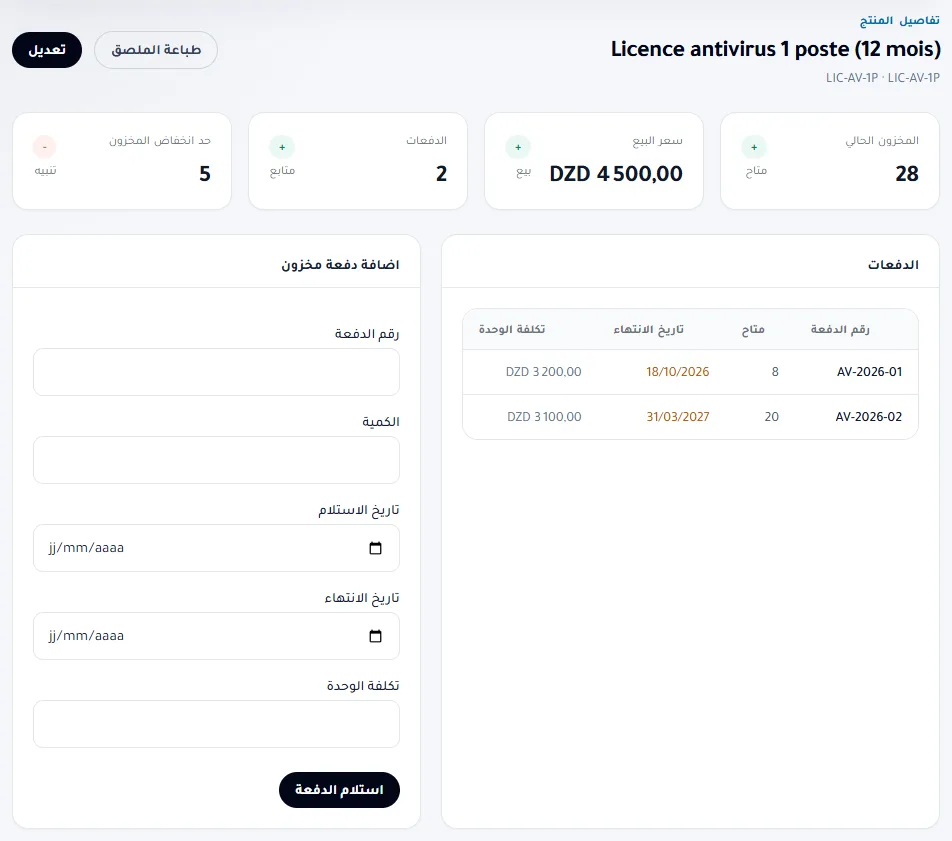This screenshot has width=952, height=841.
Task: Click the تكلفة الوحدة column header
Action: (x=512, y=329)
